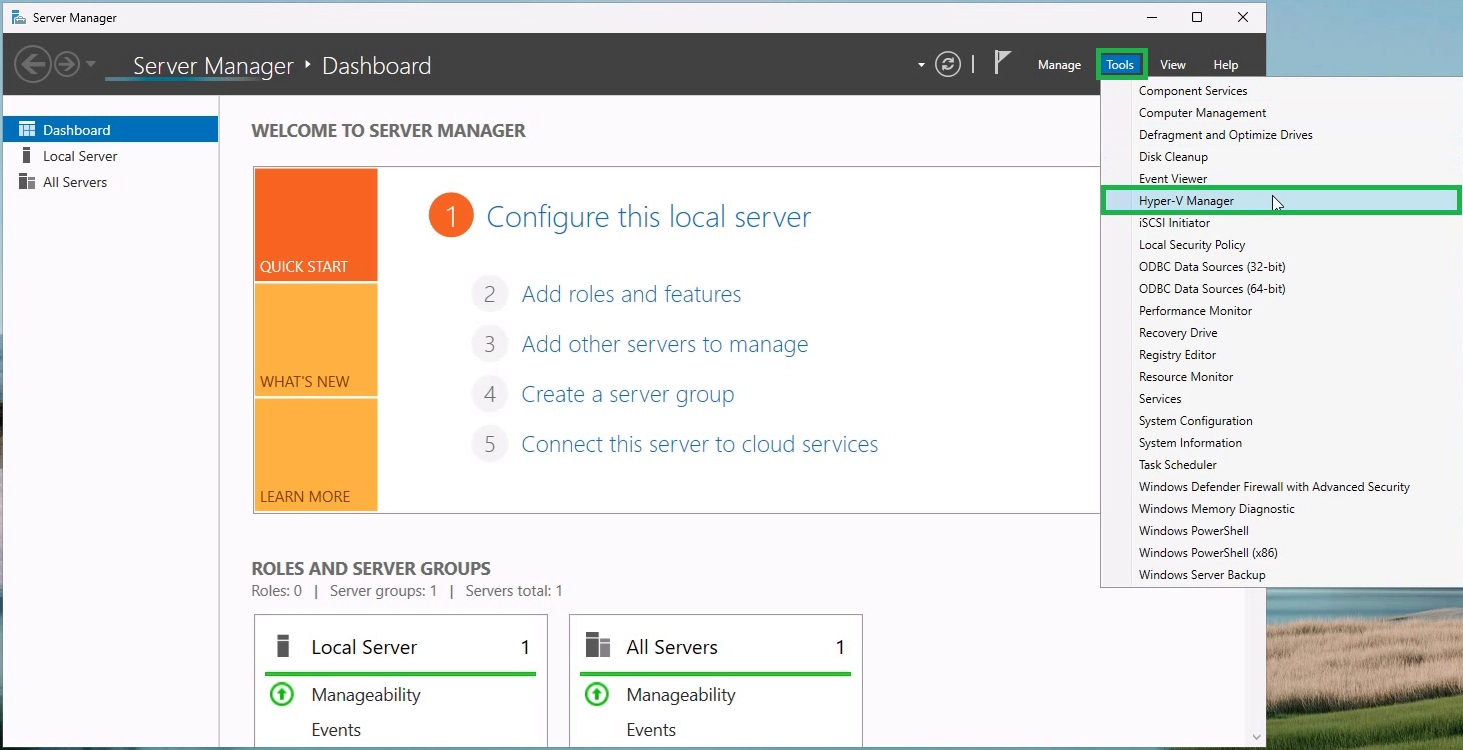The width and height of the screenshot is (1463, 750).
Task: Open ODBC Data Sources (64-bit)
Action: tap(1281, 289)
